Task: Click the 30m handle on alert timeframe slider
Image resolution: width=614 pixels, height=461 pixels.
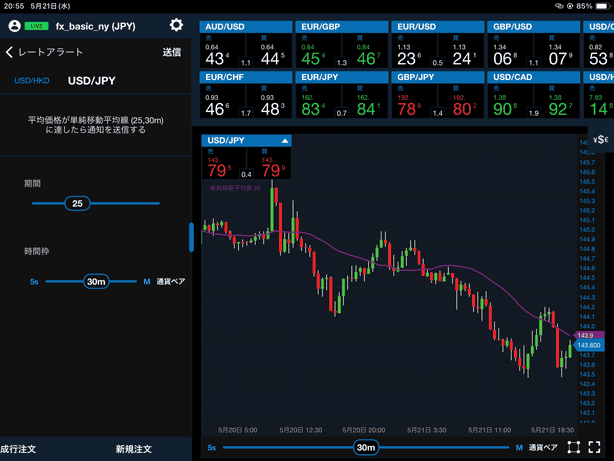Action: (x=96, y=282)
